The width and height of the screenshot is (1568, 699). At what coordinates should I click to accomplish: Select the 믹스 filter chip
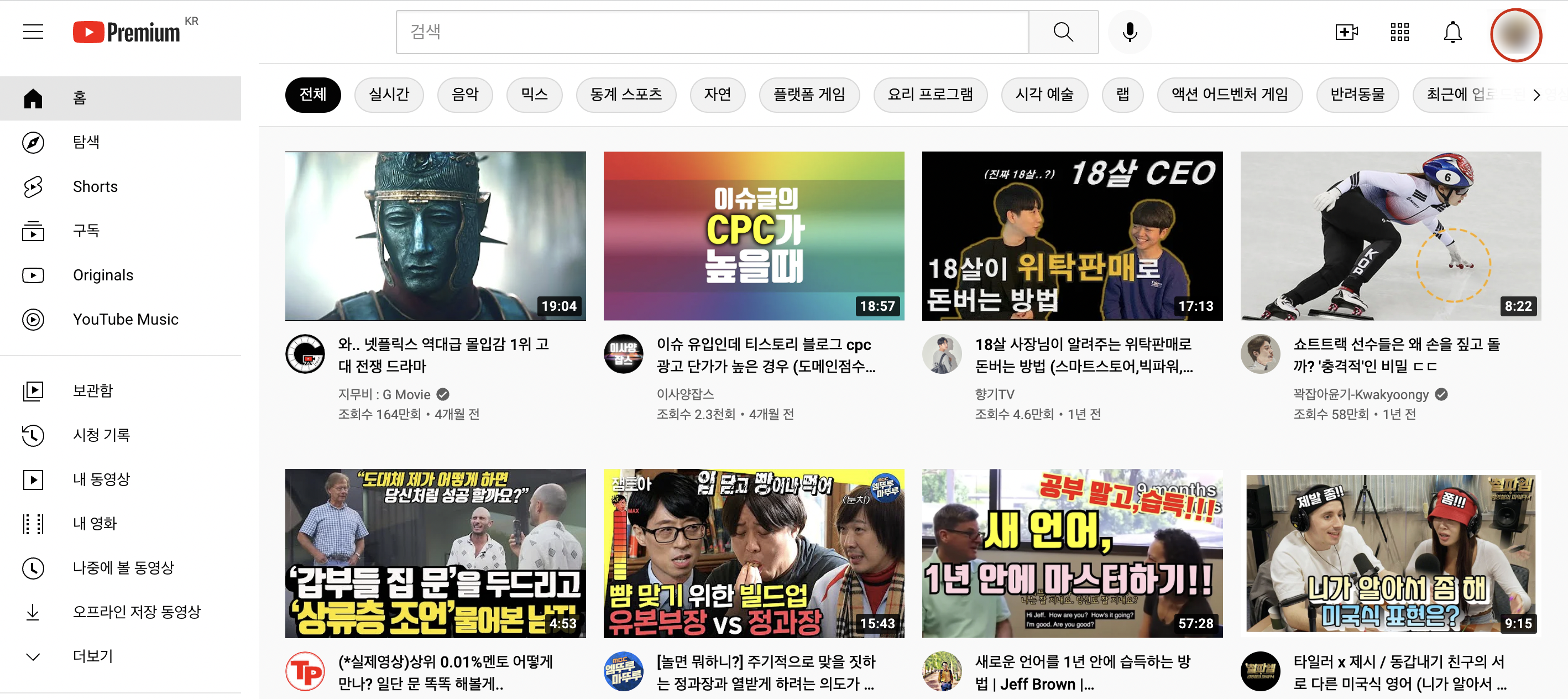[535, 95]
